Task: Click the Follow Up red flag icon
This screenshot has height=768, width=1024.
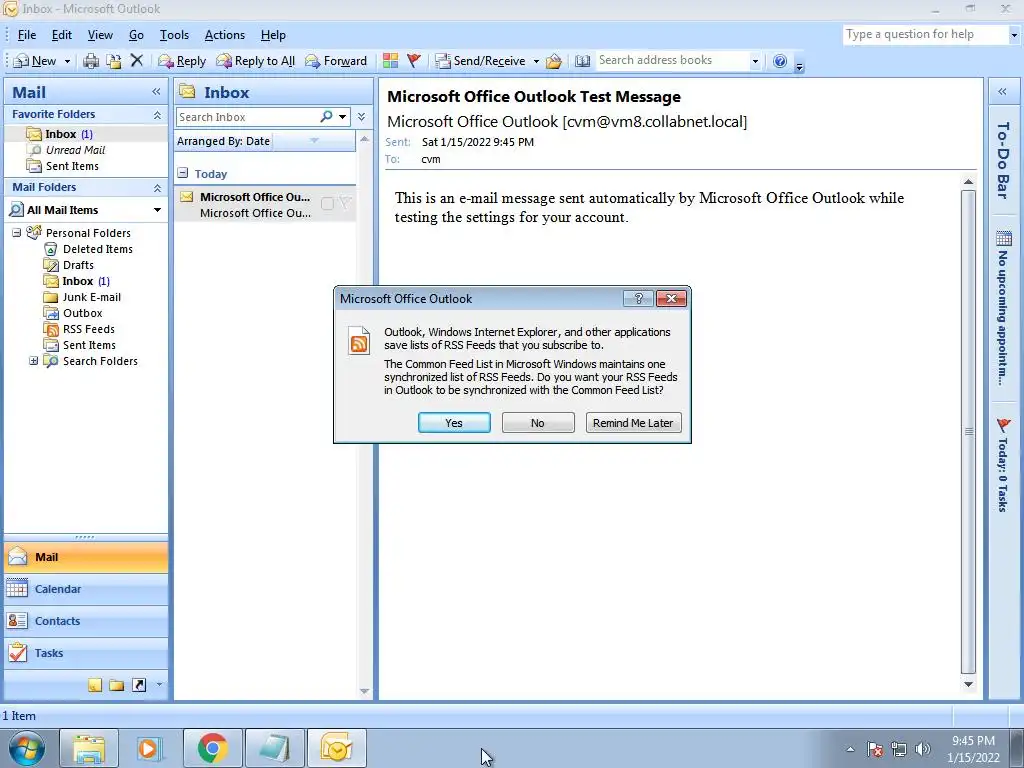Action: (413, 61)
